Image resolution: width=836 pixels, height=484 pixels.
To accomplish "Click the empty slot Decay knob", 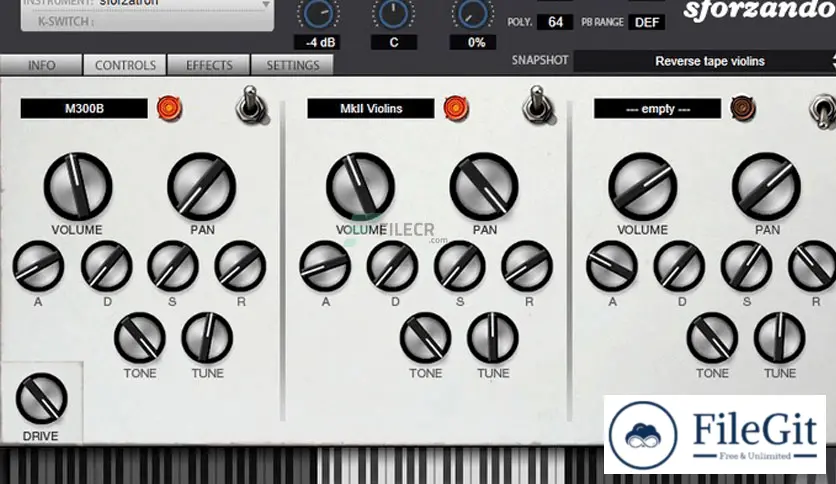I will pyautogui.click(x=679, y=266).
